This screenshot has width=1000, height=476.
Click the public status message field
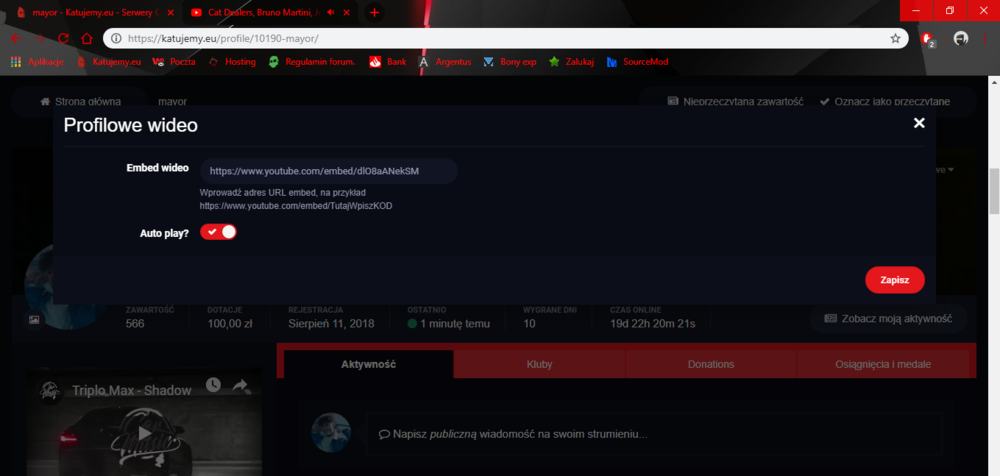click(x=656, y=434)
